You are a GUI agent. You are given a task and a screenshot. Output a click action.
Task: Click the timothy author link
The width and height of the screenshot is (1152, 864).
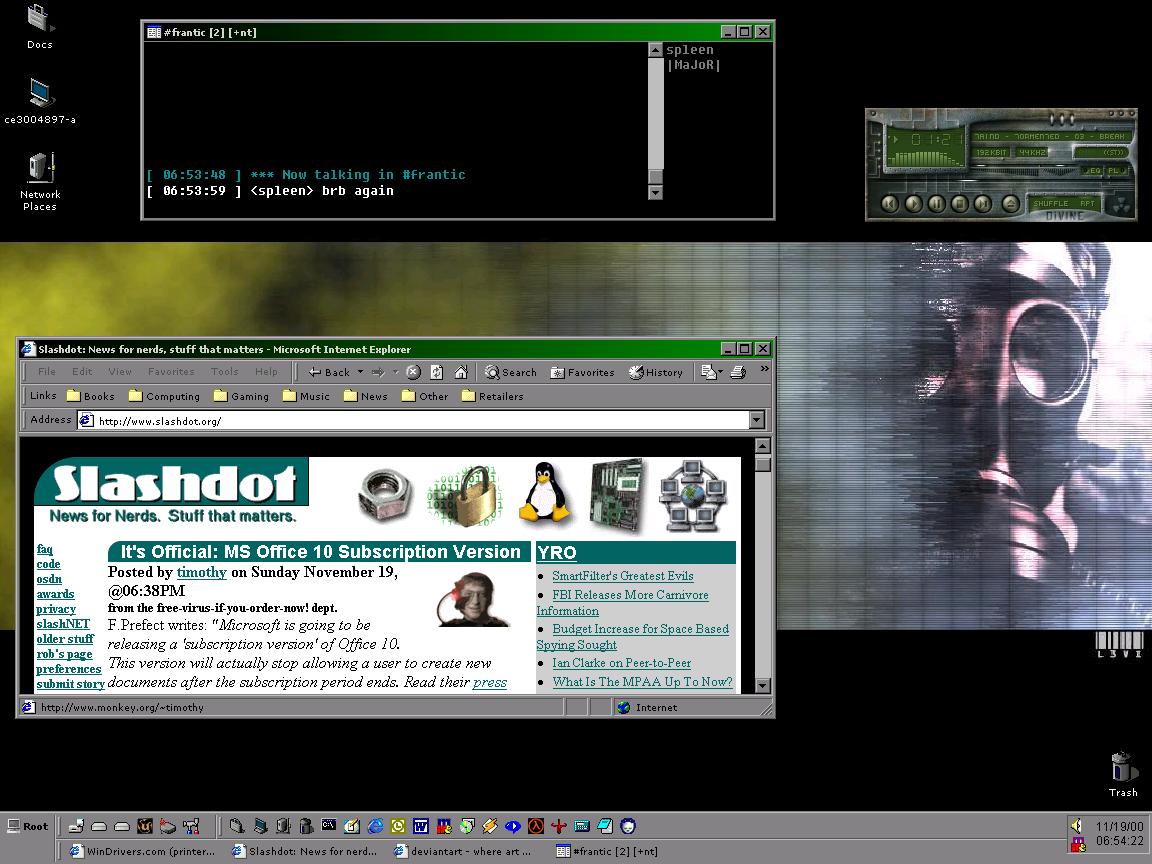201,572
